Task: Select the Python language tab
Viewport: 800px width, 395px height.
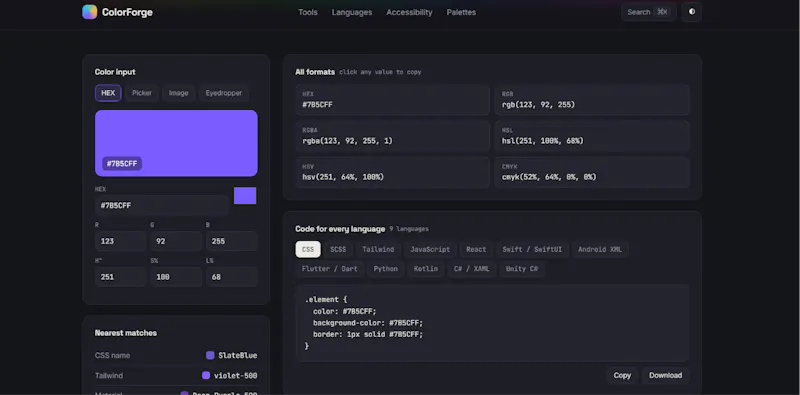Action: tap(385, 268)
